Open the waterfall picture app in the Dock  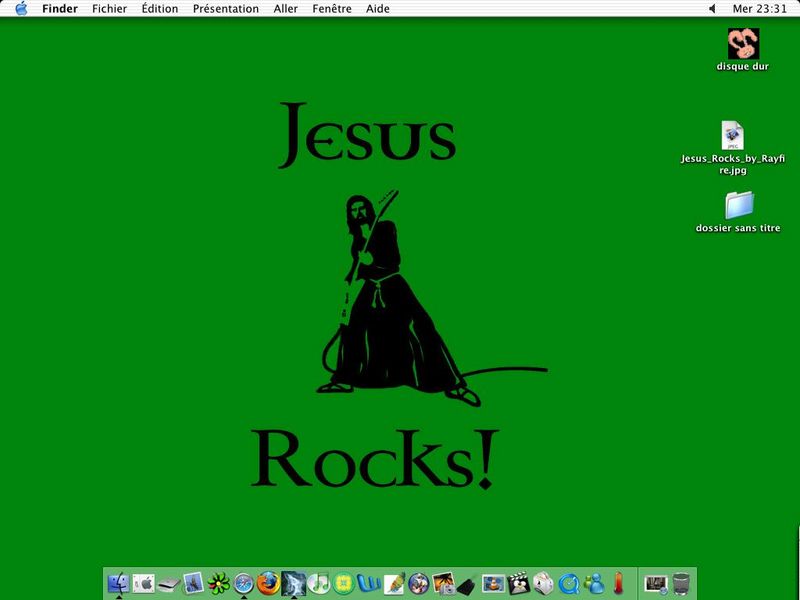pos(293,583)
